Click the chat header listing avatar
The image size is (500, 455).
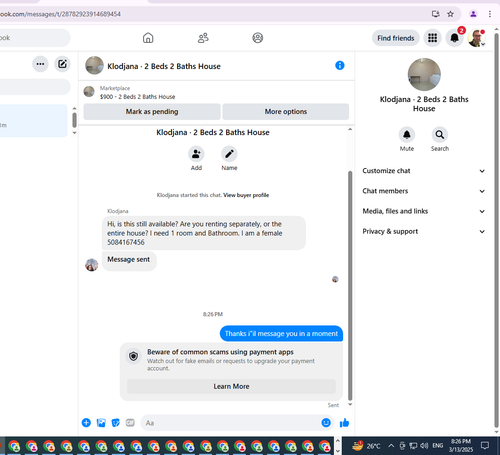(x=94, y=65)
